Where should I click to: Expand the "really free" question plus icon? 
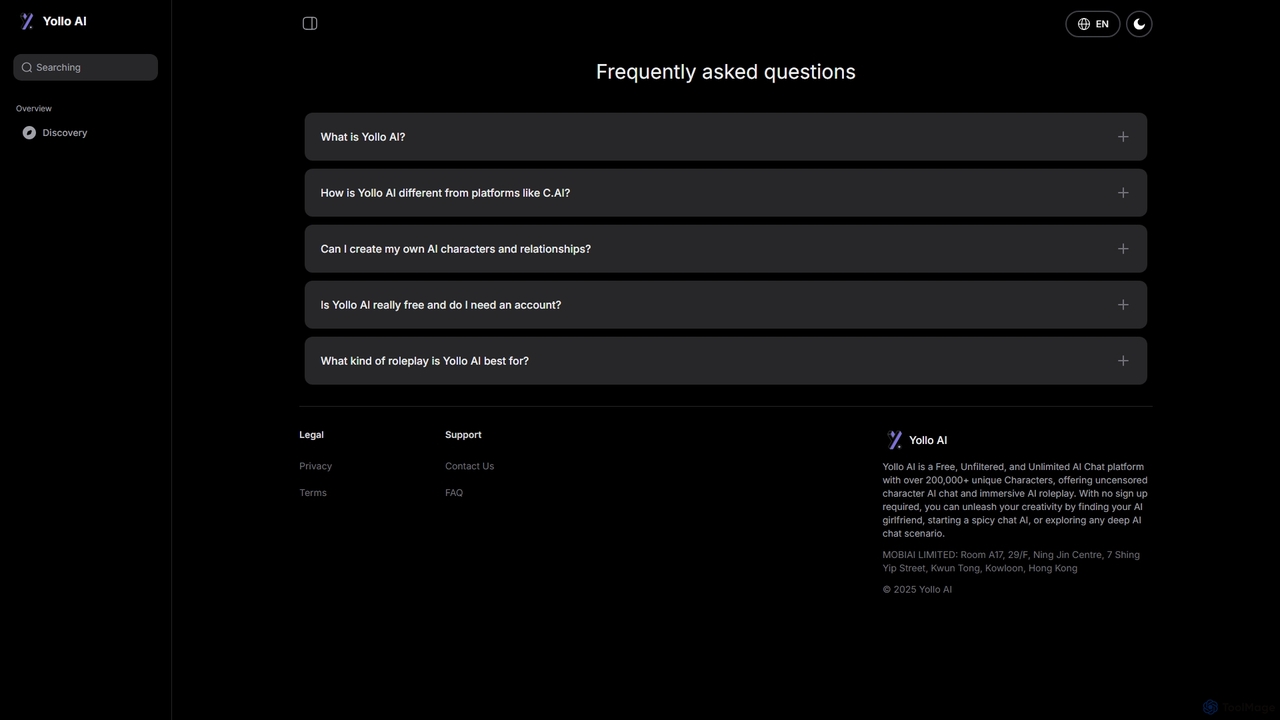1123,305
